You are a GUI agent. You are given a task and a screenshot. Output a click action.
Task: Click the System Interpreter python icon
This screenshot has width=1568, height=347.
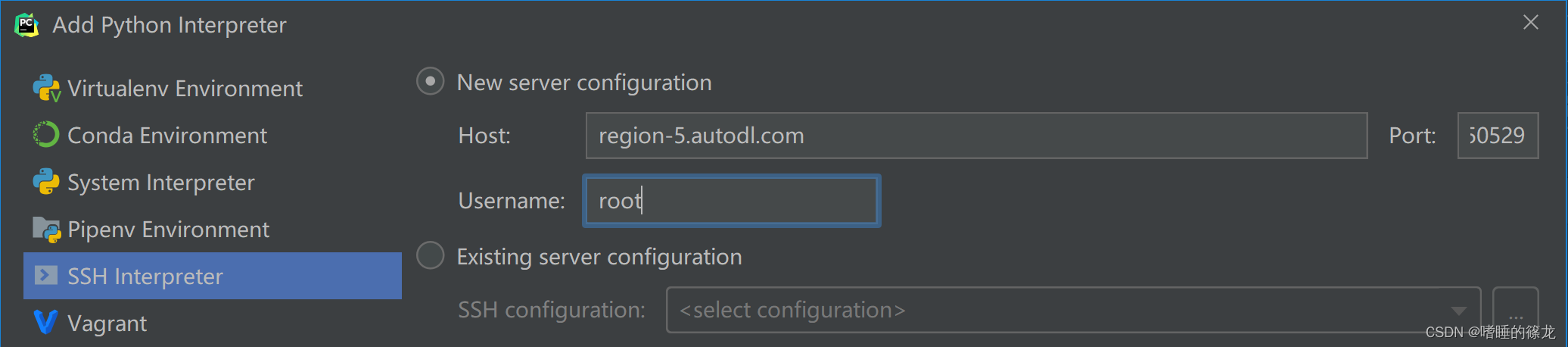pos(46,182)
